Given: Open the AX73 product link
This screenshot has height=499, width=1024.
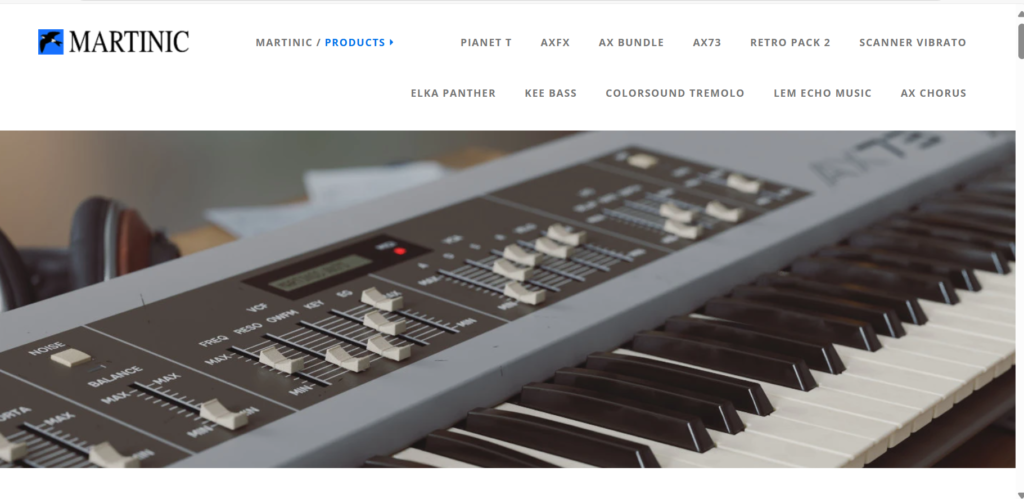Looking at the screenshot, I should click(x=707, y=42).
